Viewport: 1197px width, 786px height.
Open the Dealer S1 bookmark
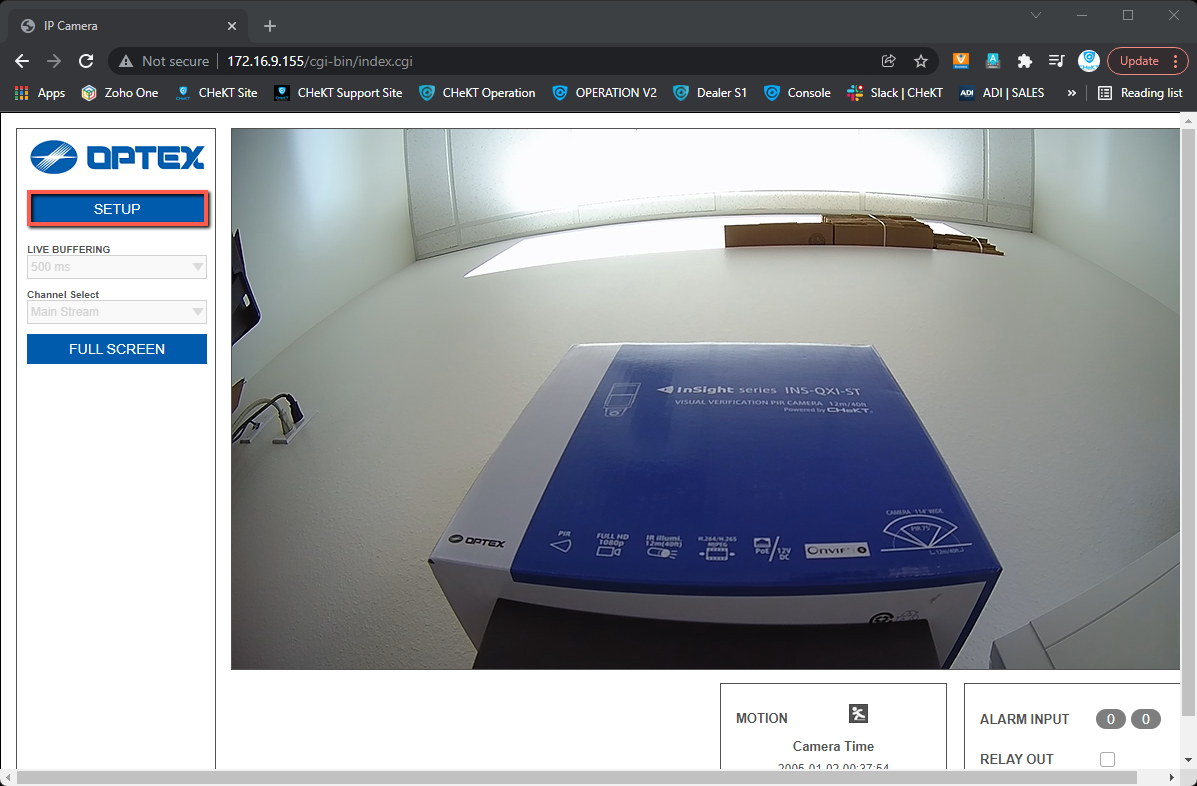pos(710,93)
